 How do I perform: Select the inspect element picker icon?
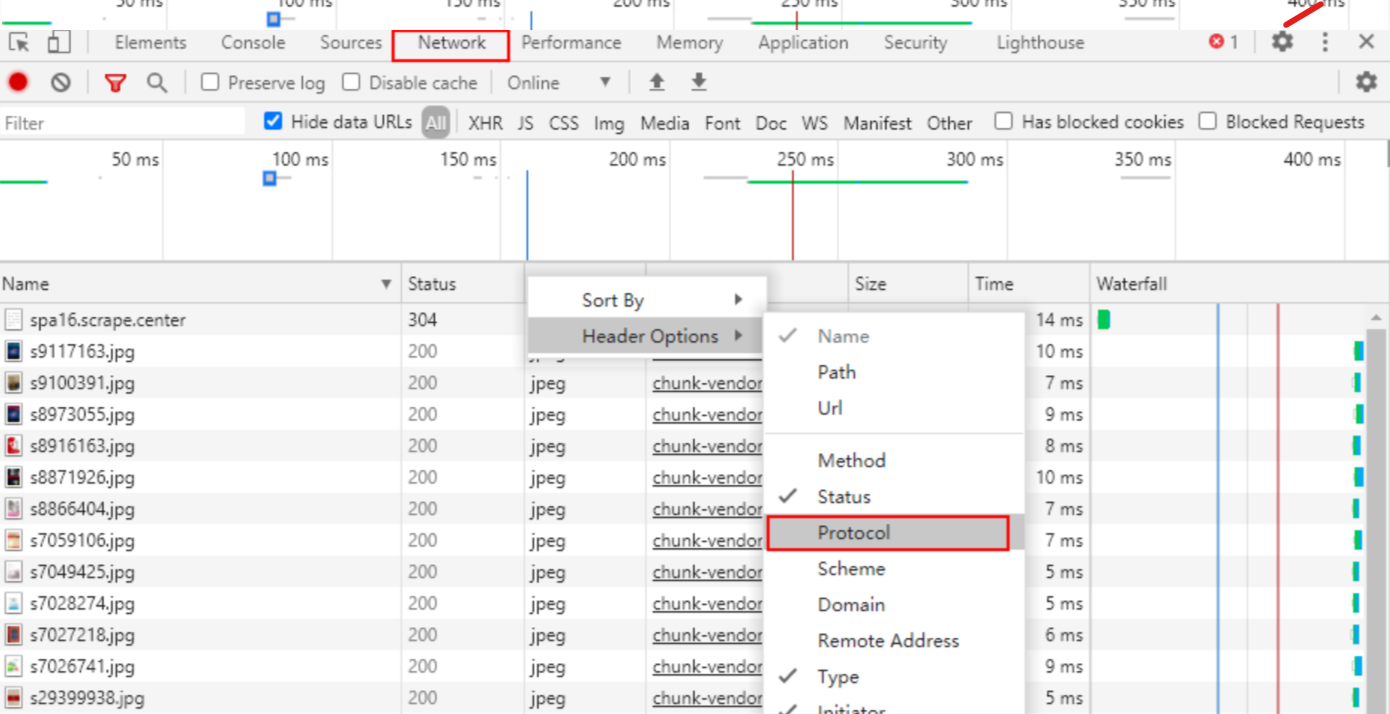[19, 43]
